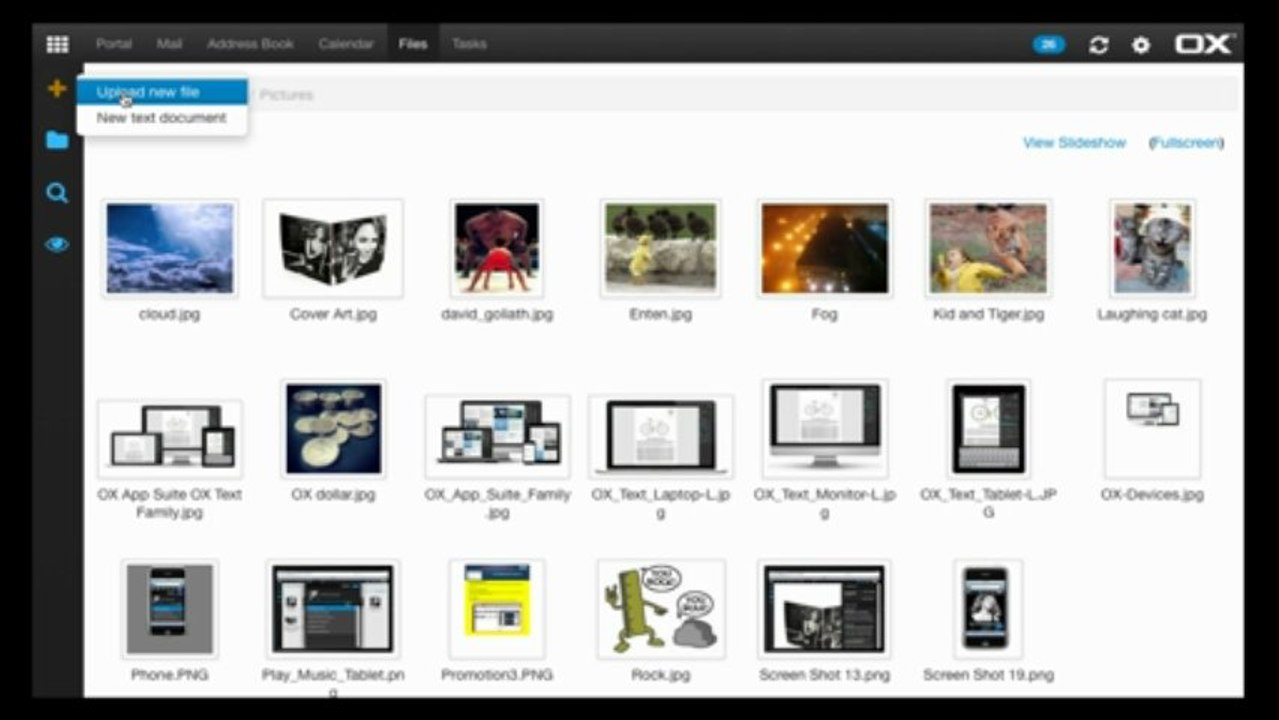Image resolution: width=1279 pixels, height=720 pixels.
Task: Switch to the Portal tab
Action: coord(114,44)
